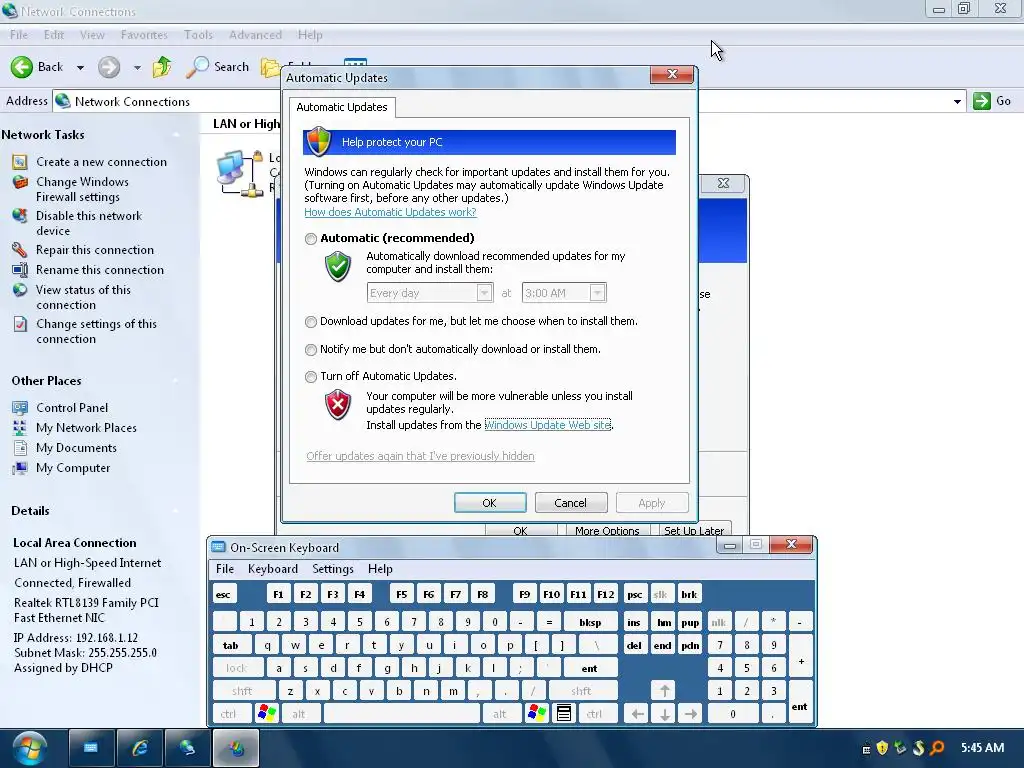The width and height of the screenshot is (1024, 768).
Task: Collapse the Details section
Action: 176,511
